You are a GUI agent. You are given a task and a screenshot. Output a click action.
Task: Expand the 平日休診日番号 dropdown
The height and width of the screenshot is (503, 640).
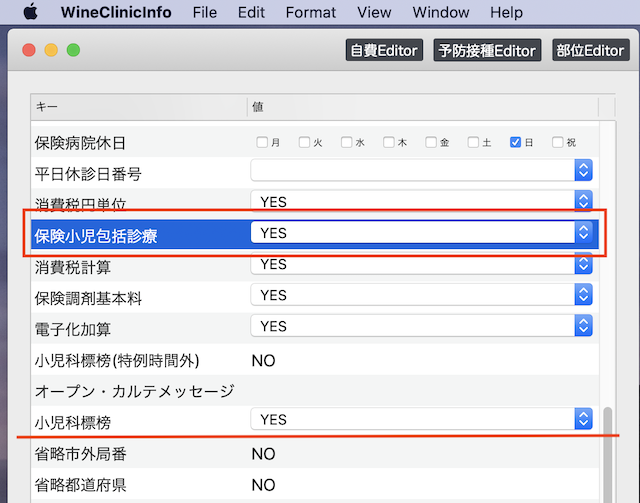[584, 171]
